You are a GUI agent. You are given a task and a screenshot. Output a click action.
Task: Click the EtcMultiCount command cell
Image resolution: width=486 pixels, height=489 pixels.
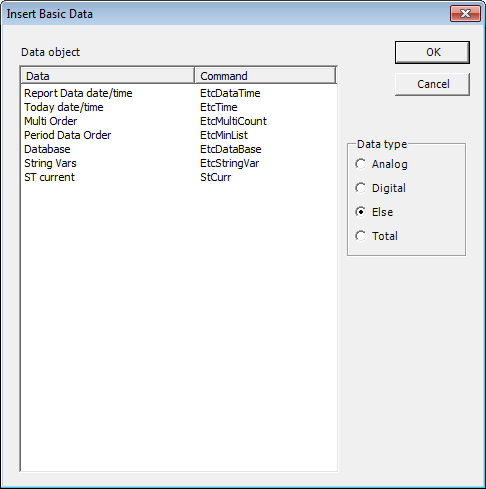(x=233, y=121)
